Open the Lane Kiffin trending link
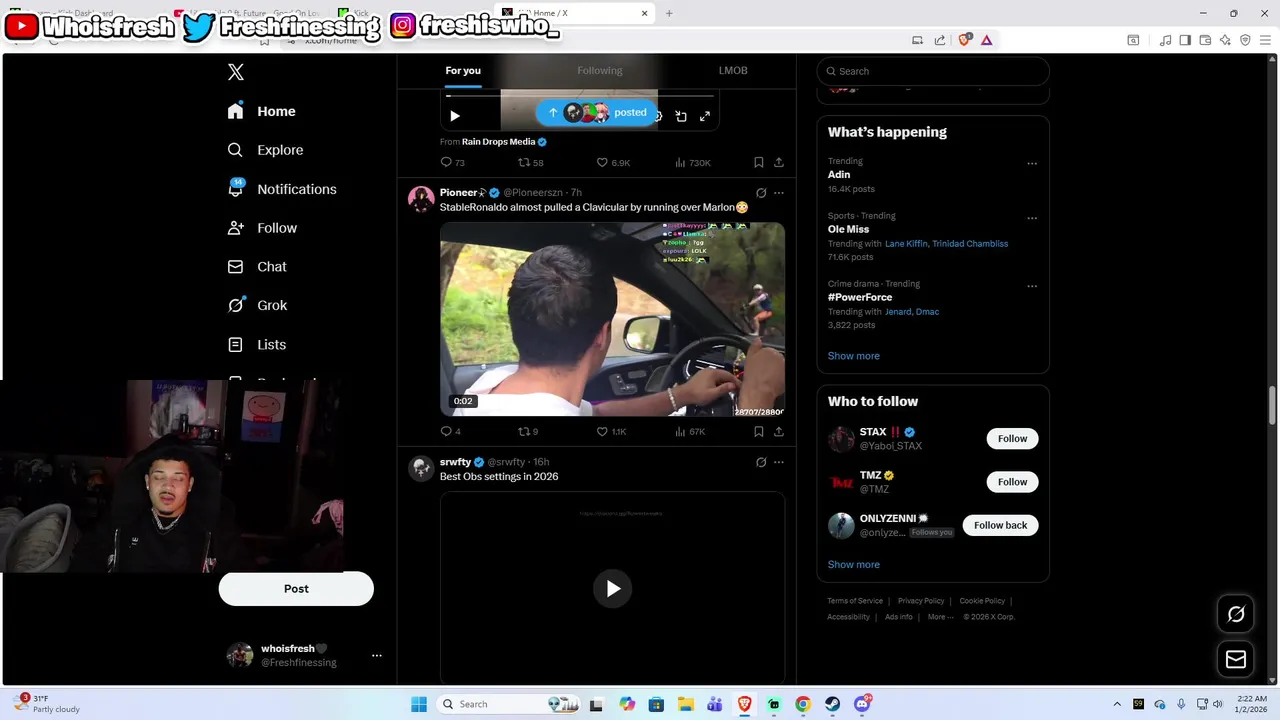1280x720 pixels. (x=906, y=244)
